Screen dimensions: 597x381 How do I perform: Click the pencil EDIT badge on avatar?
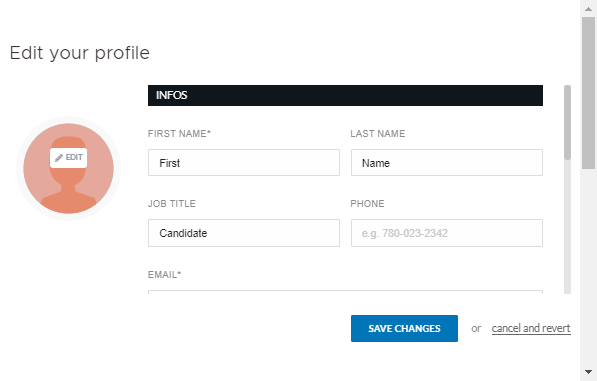[69, 158]
